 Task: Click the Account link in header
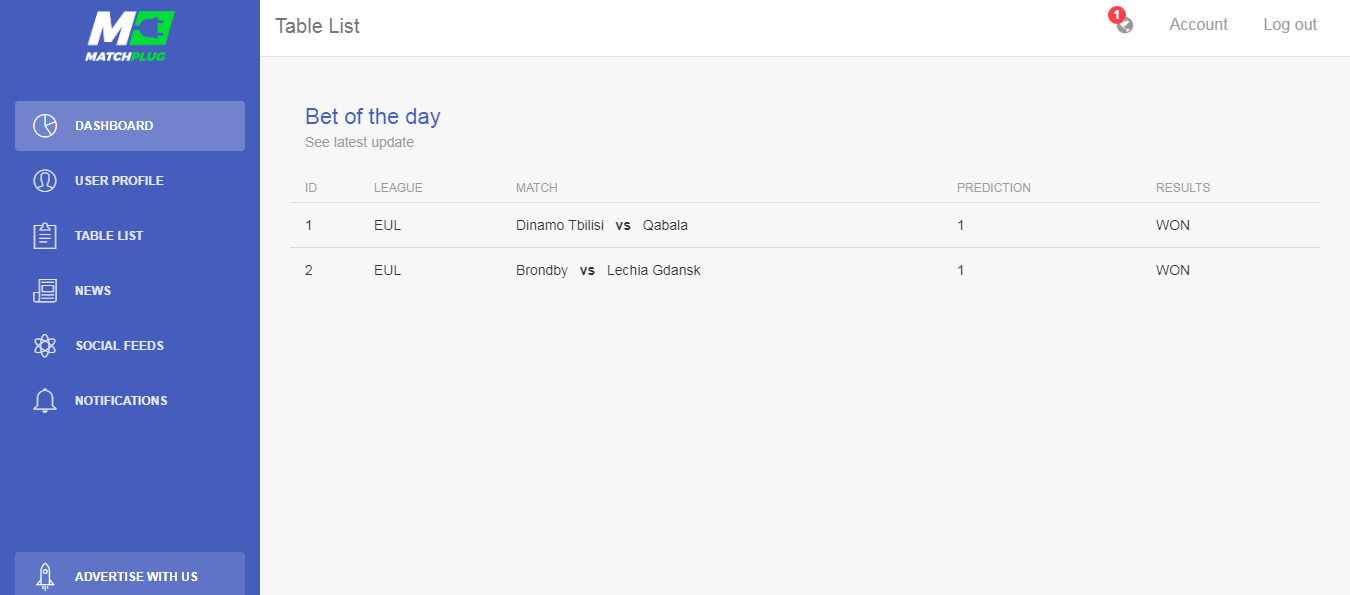[x=1198, y=25]
